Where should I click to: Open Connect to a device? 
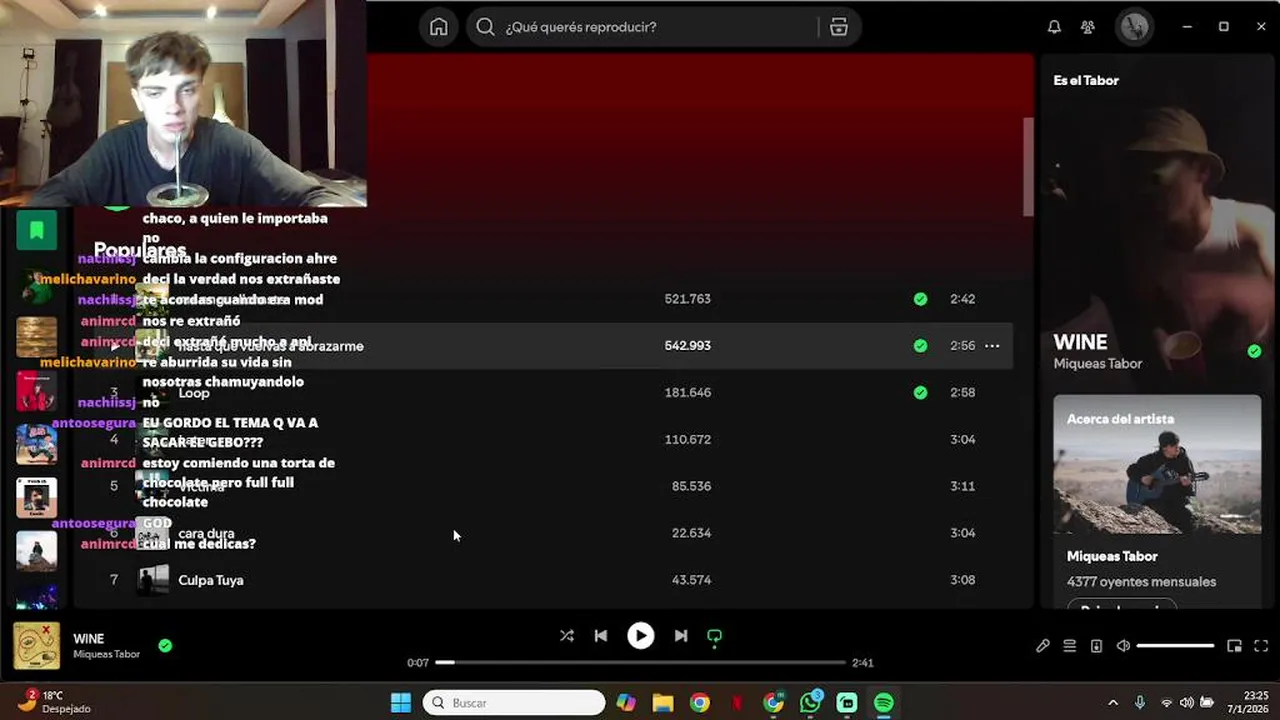click(1096, 646)
